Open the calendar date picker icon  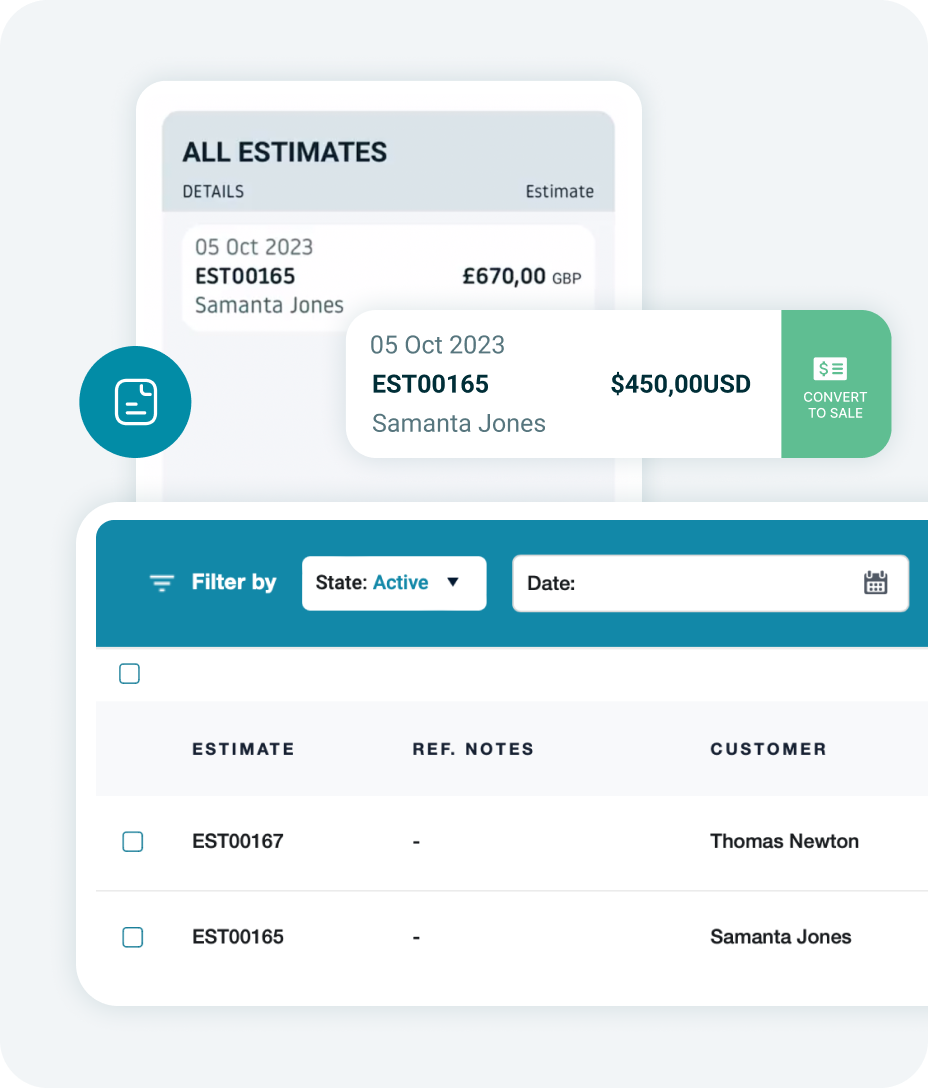coord(875,583)
